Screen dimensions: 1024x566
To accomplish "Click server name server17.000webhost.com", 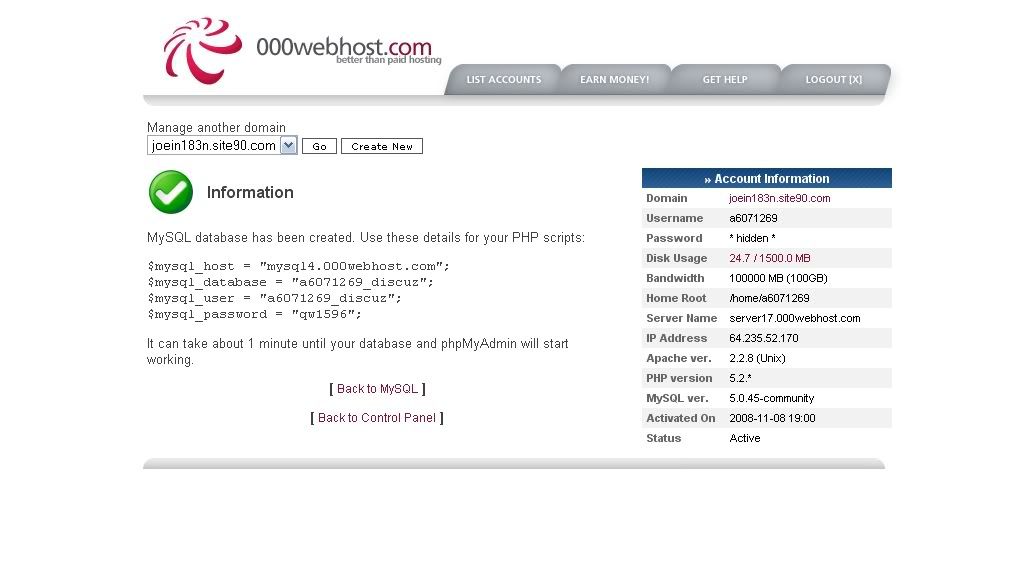I will [795, 319].
